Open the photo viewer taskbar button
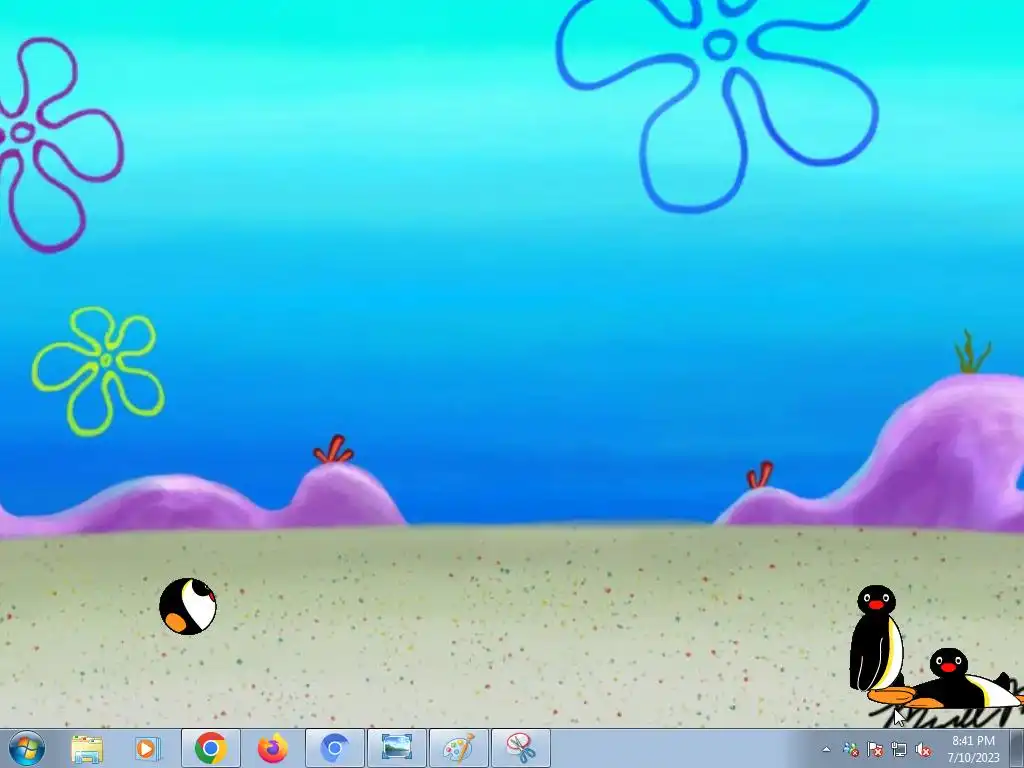 396,748
